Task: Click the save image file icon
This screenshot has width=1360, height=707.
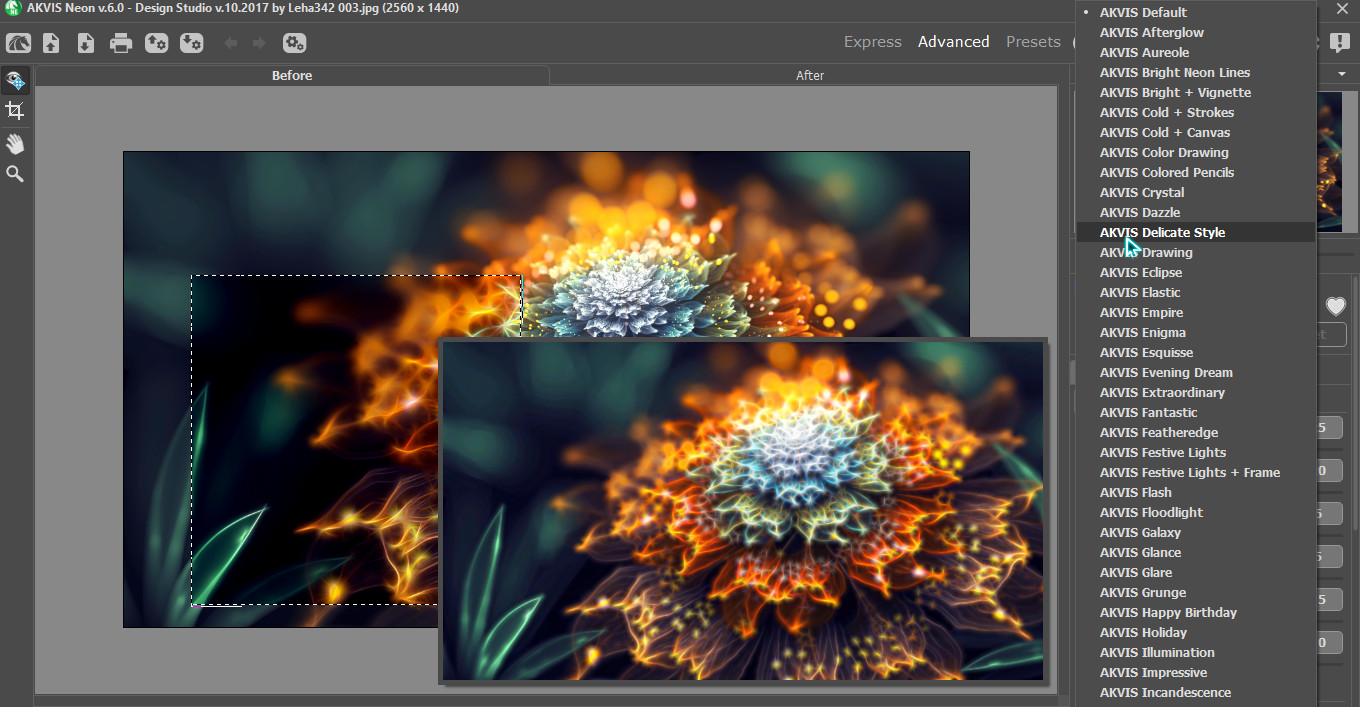Action: (x=86, y=43)
